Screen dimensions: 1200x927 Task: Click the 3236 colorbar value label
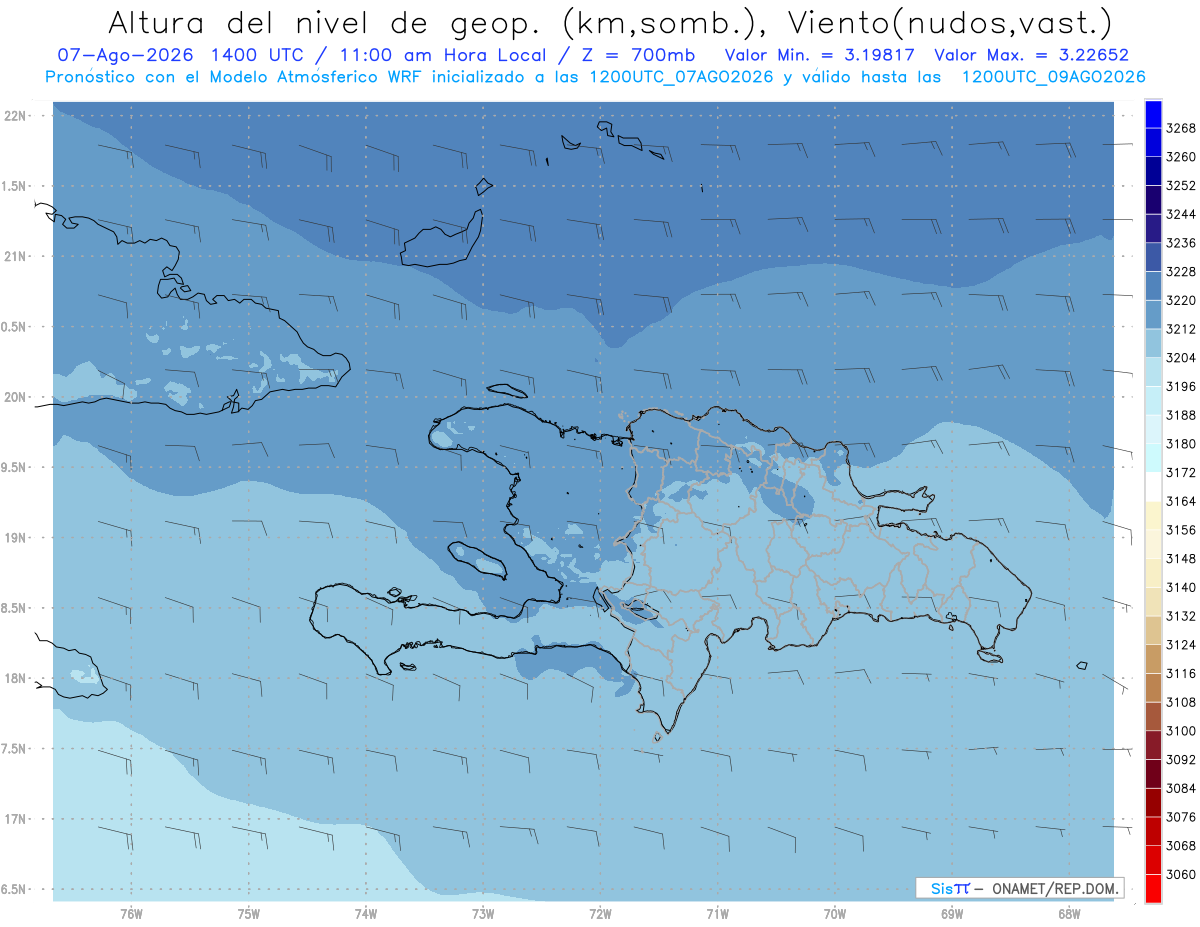[x=1181, y=243]
